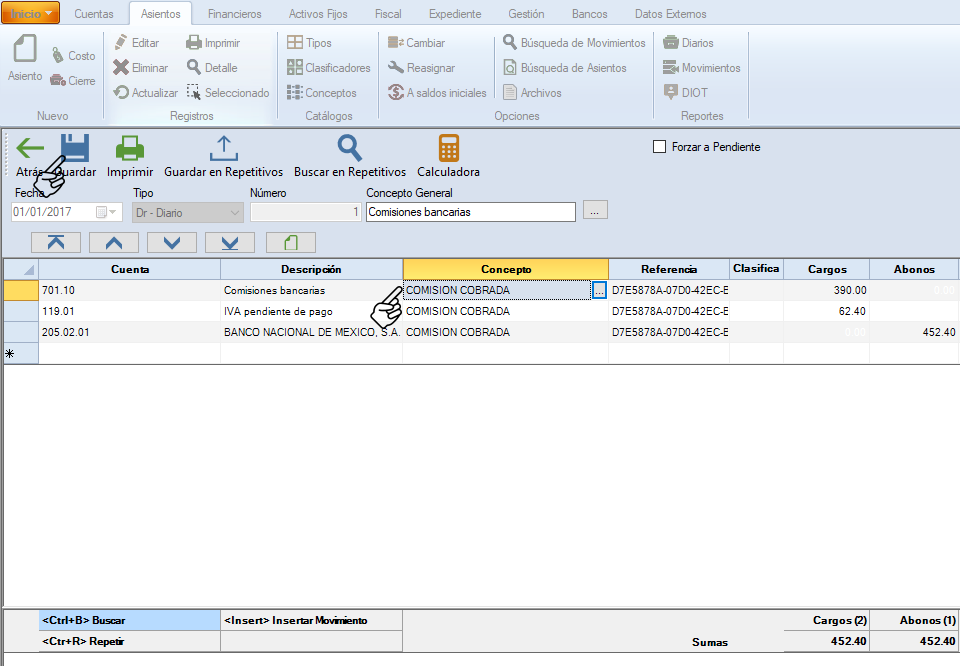The image size is (960, 666).
Task: Select the 119.01 account cell
Action: pos(129,311)
